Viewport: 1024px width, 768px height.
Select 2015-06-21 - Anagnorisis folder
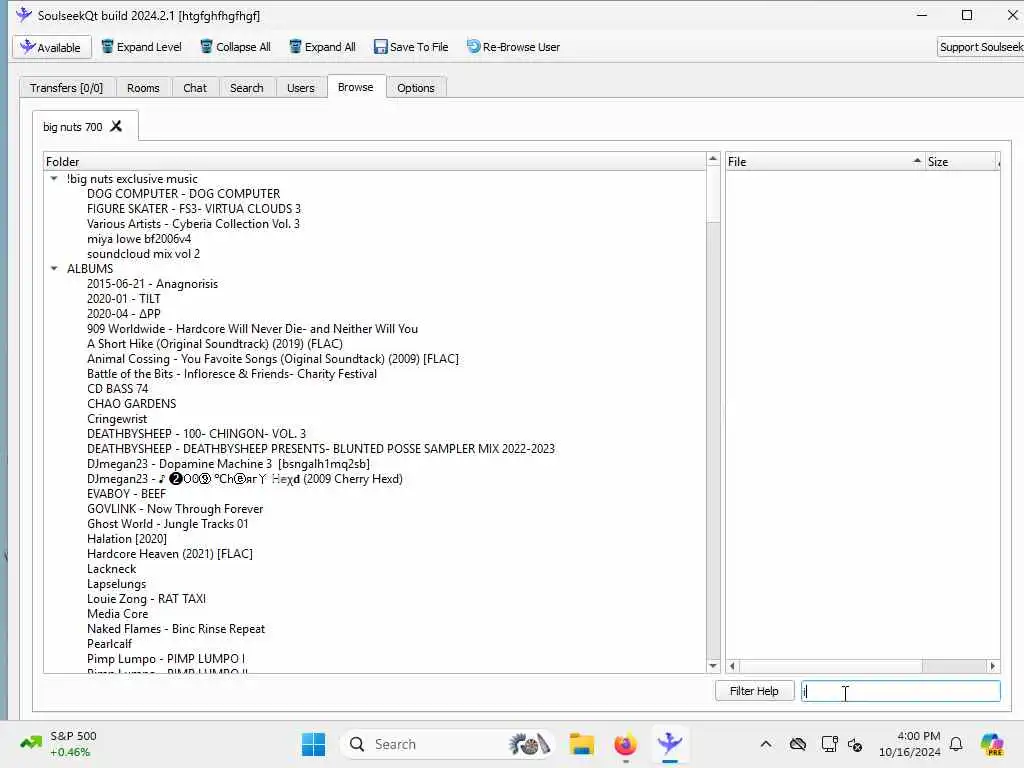(152, 283)
